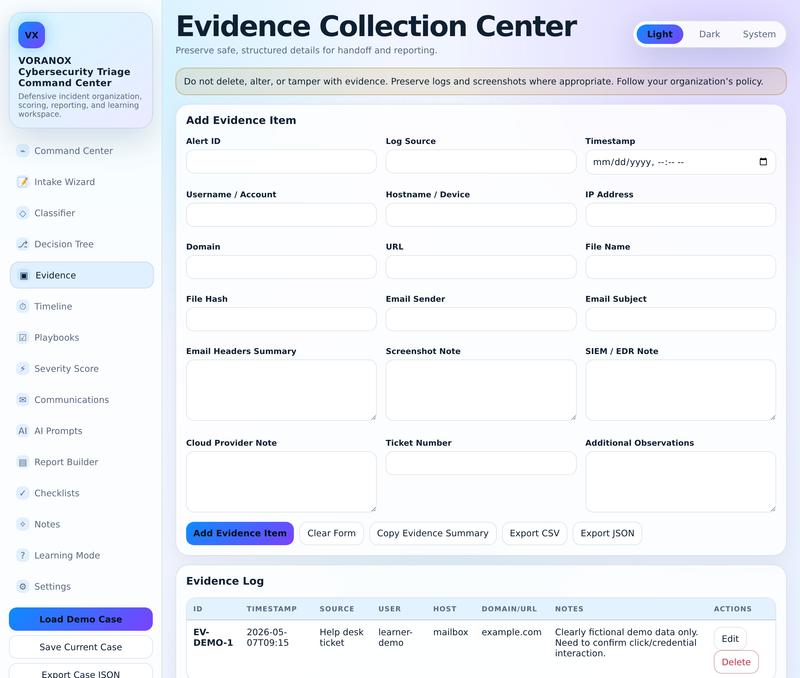Viewport: 800px width, 678px height.
Task: Click the Screenshot Note textarea
Action: (x=481, y=390)
